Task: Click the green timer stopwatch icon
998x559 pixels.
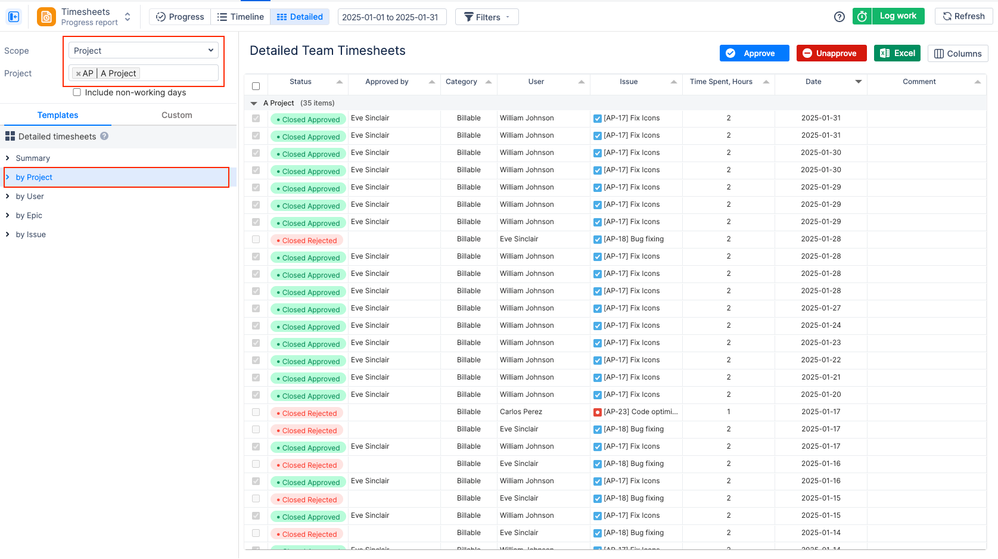Action: pyautogui.click(x=862, y=17)
